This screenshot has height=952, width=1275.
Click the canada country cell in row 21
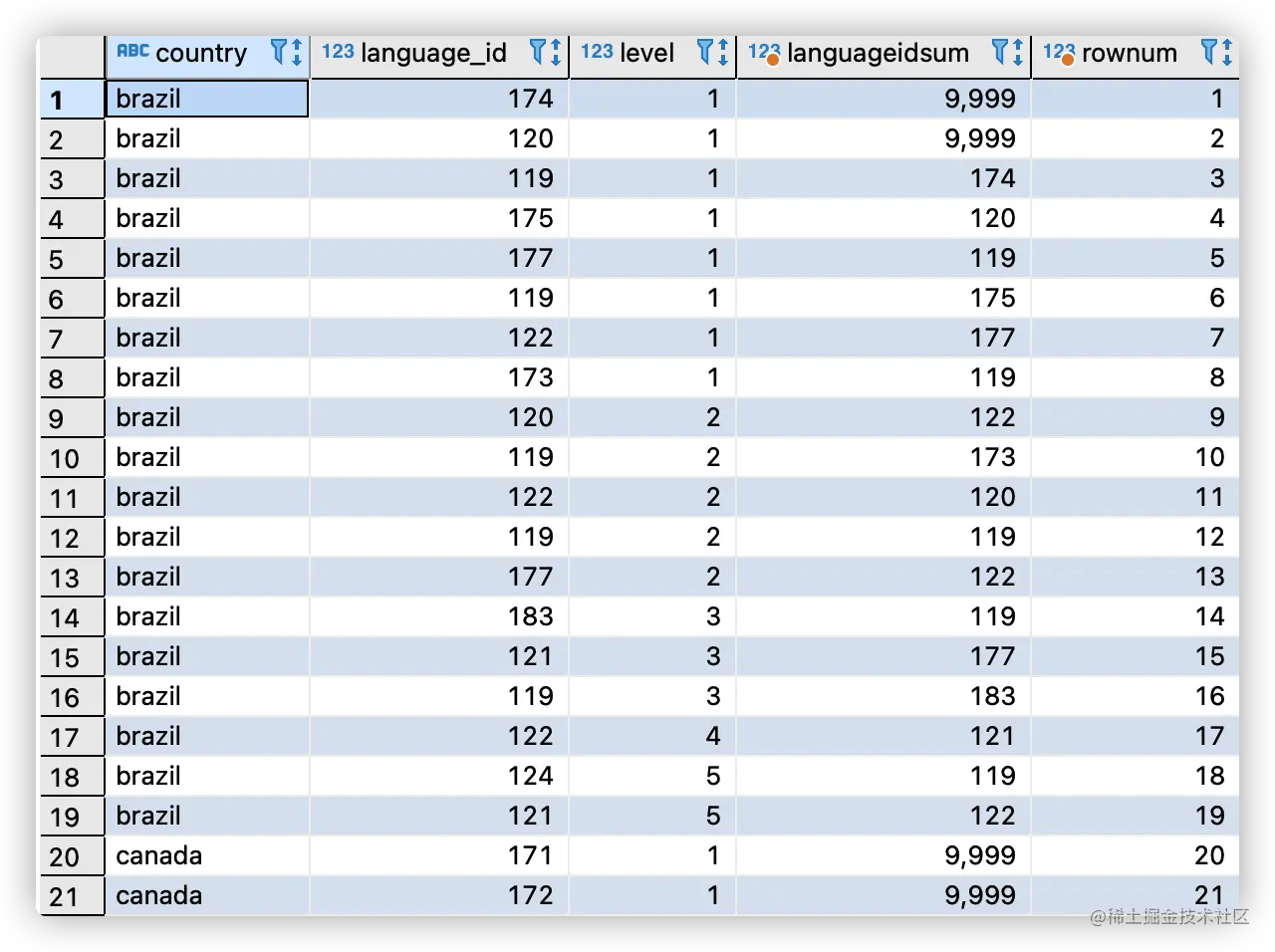(x=207, y=895)
